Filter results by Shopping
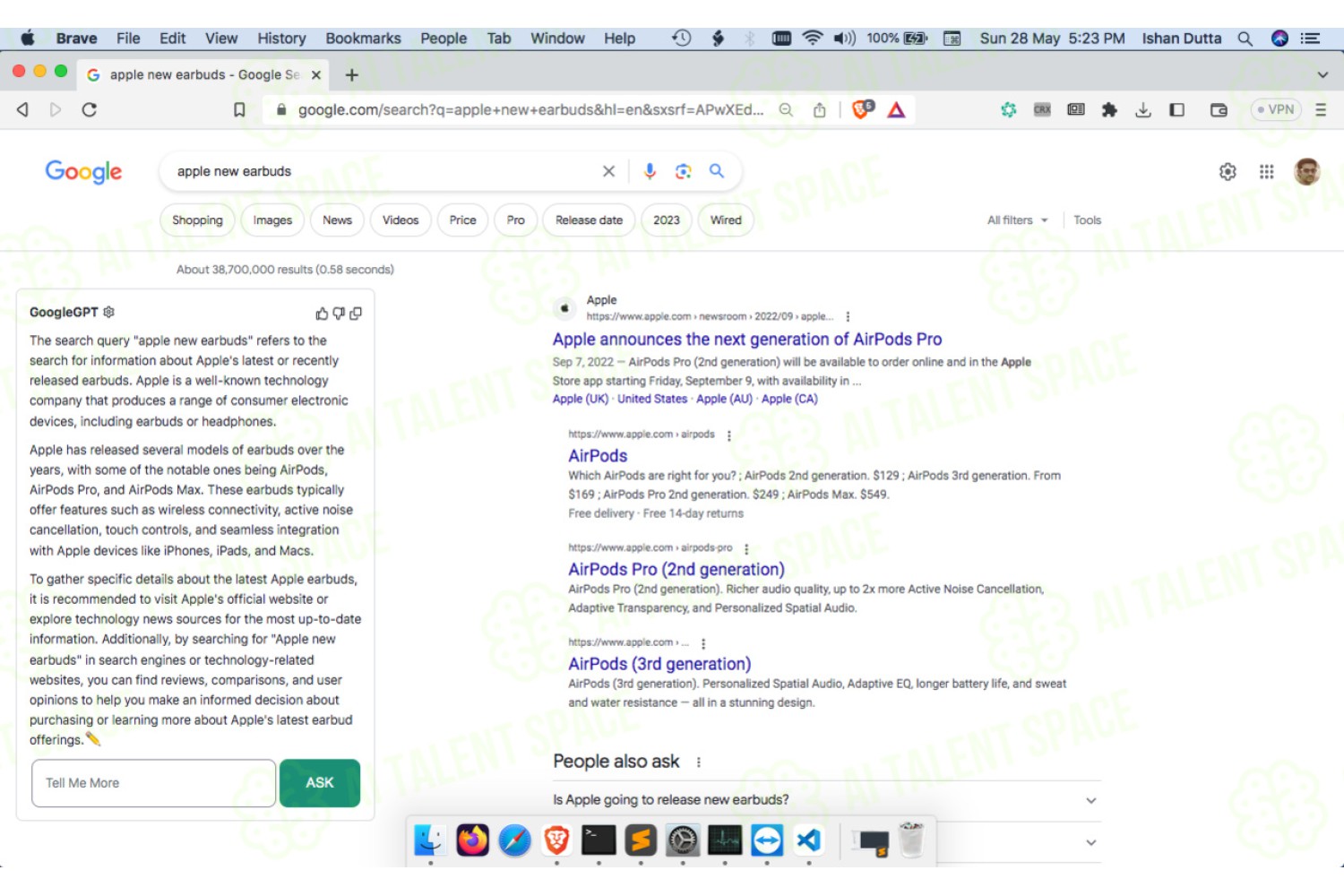This screenshot has height=896, width=1344. (197, 220)
